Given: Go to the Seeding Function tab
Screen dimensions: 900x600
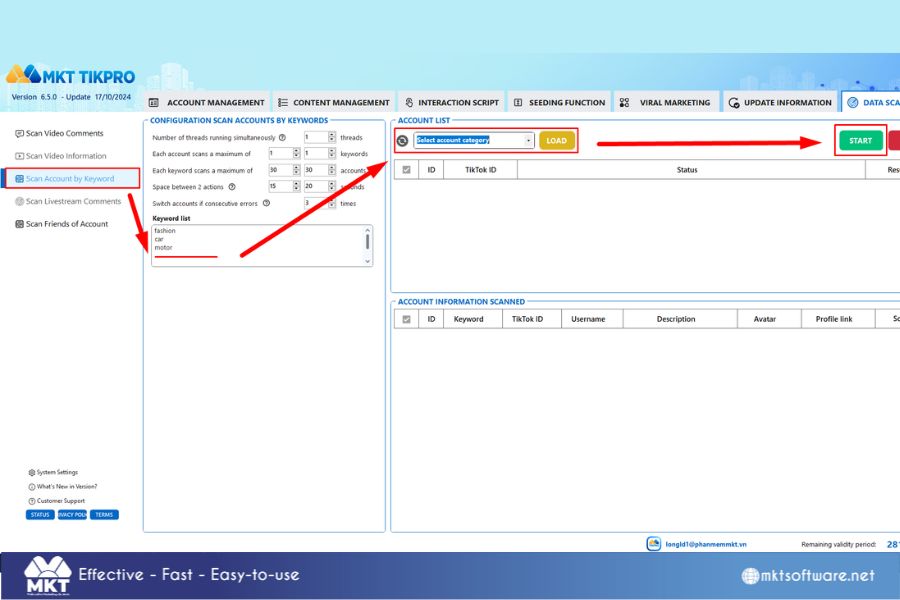Looking at the screenshot, I should point(560,102).
